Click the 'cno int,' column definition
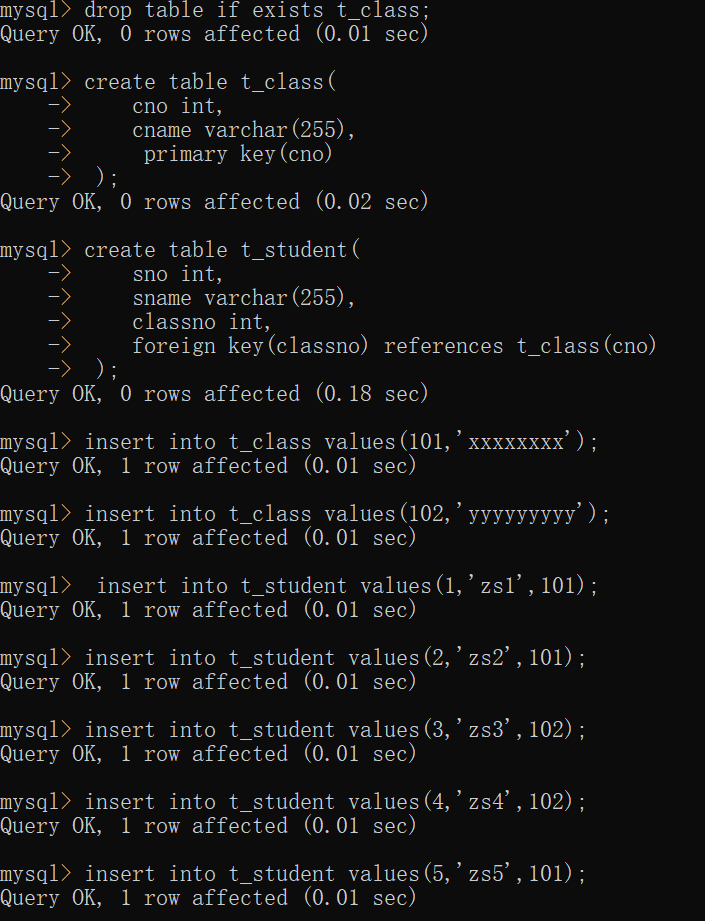 (x=178, y=106)
